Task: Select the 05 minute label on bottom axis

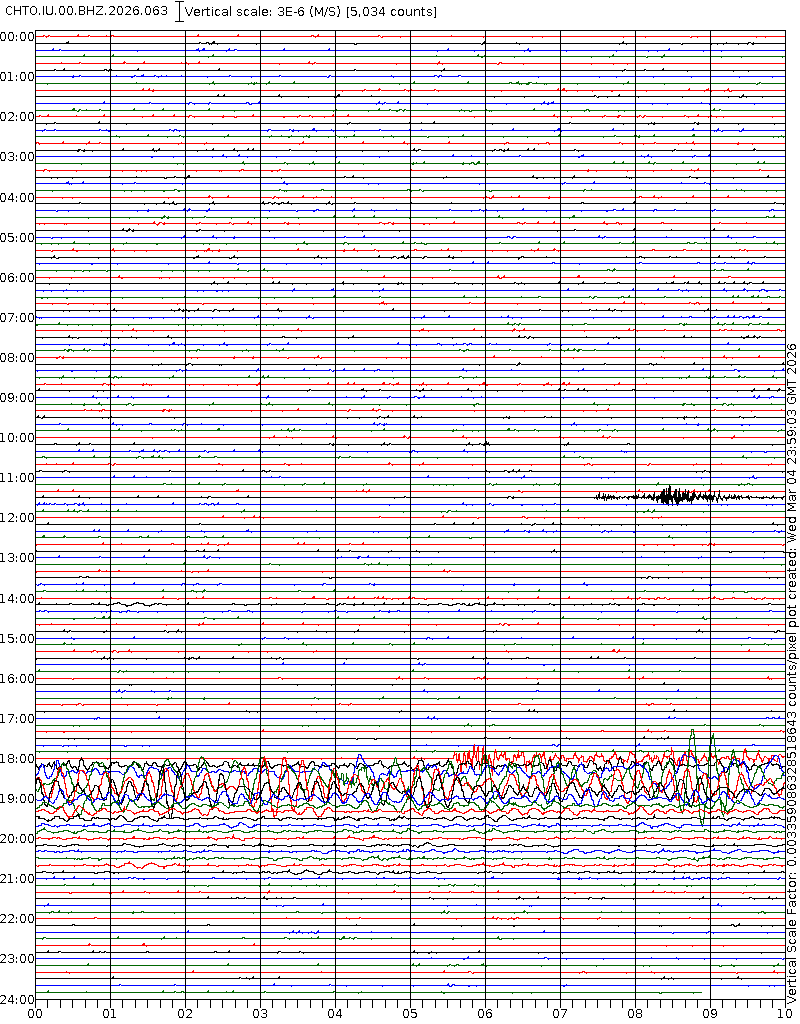Action: [x=410, y=1013]
